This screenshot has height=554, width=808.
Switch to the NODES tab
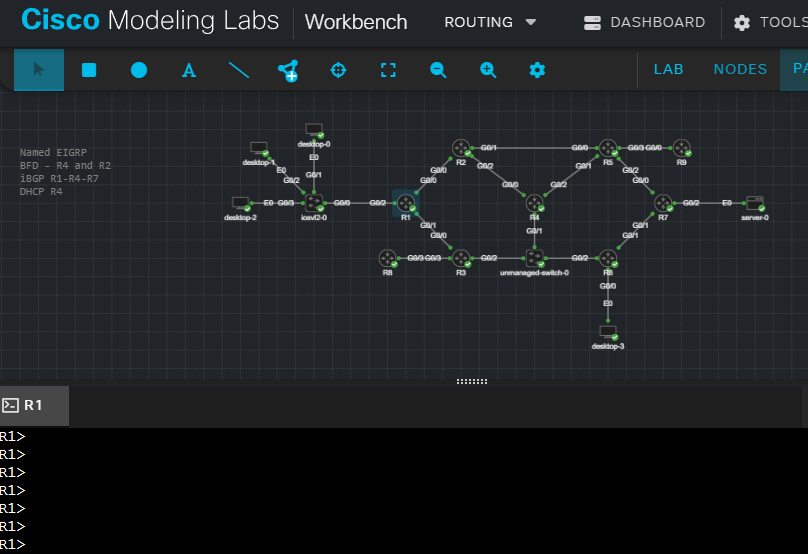(740, 69)
